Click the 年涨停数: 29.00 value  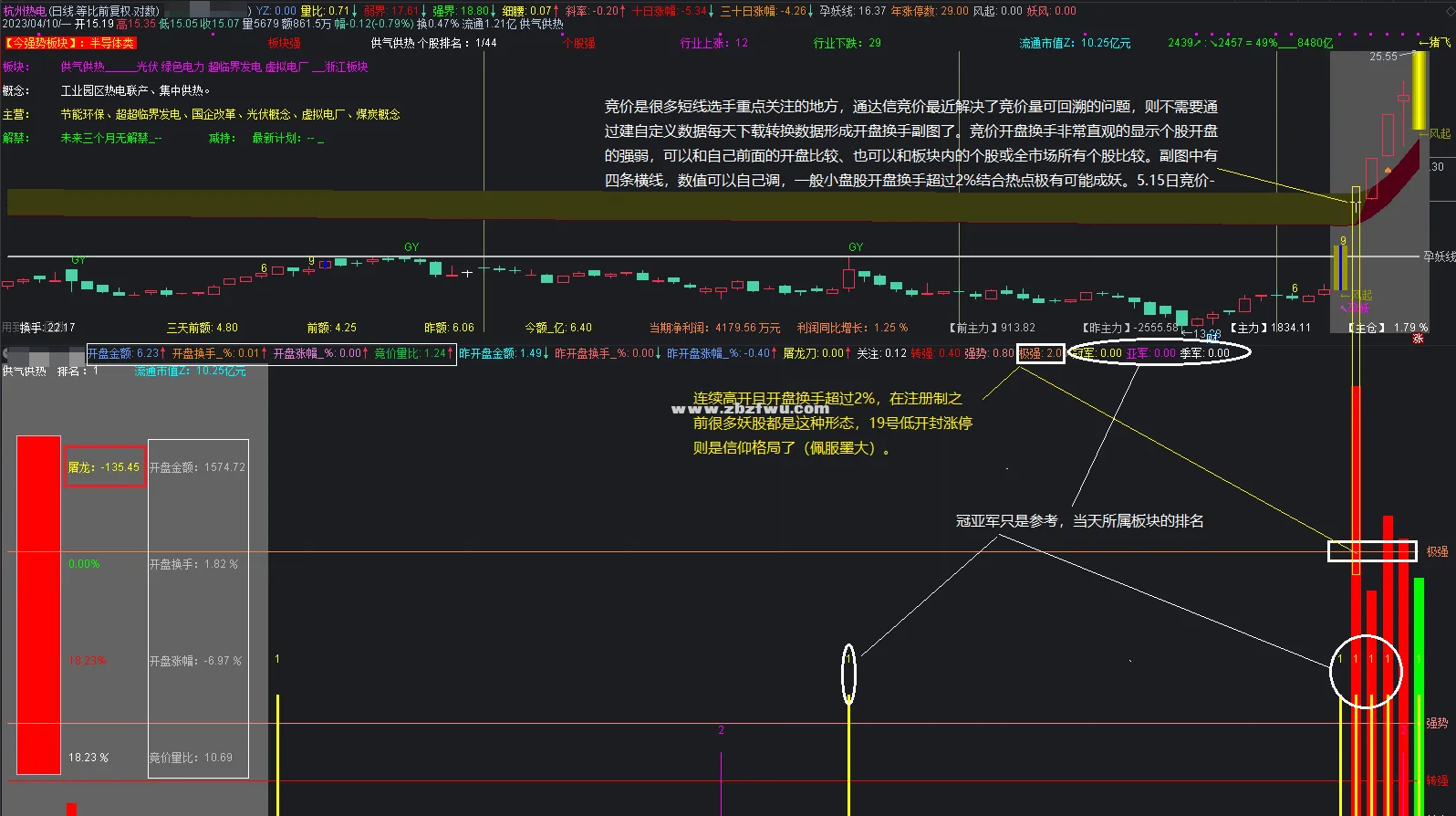point(930,11)
